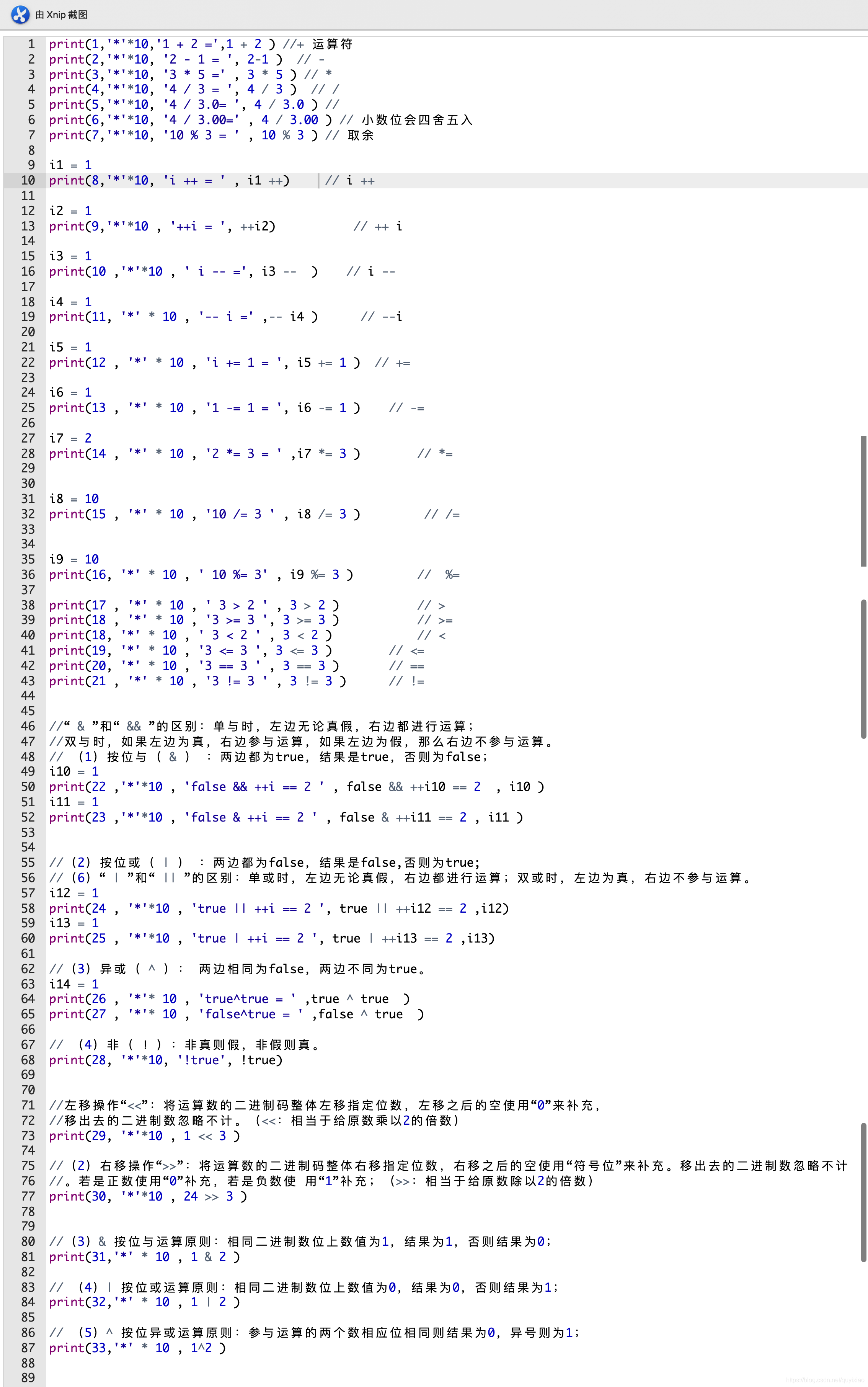
Task: Click the comment '// 取余' on line 7
Action: (349, 135)
